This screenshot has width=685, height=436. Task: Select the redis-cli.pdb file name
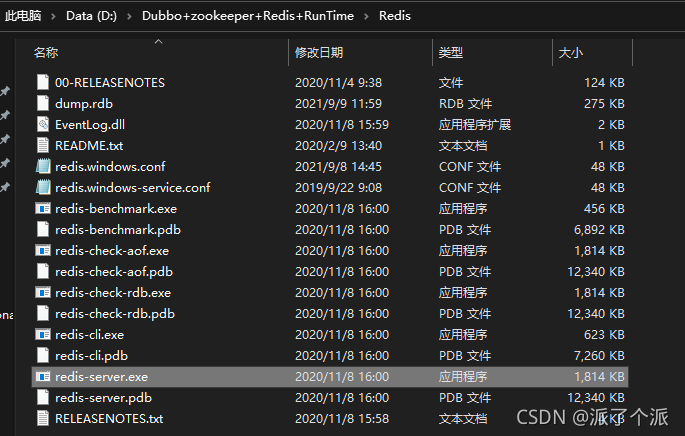91,355
